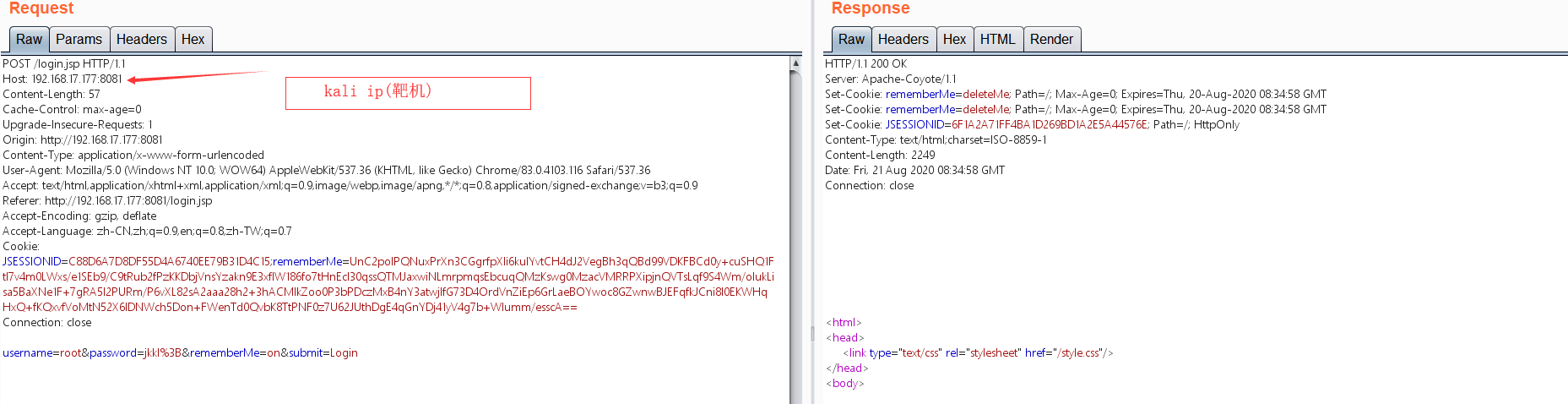
Task: Click the Server: Apache-Coyote/1.1 line
Action: tap(891, 79)
